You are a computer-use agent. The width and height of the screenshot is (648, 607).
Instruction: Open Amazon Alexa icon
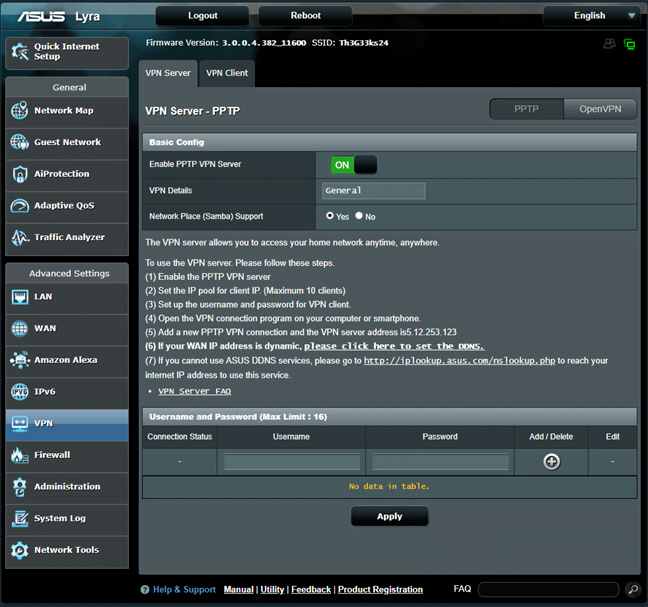[19, 360]
